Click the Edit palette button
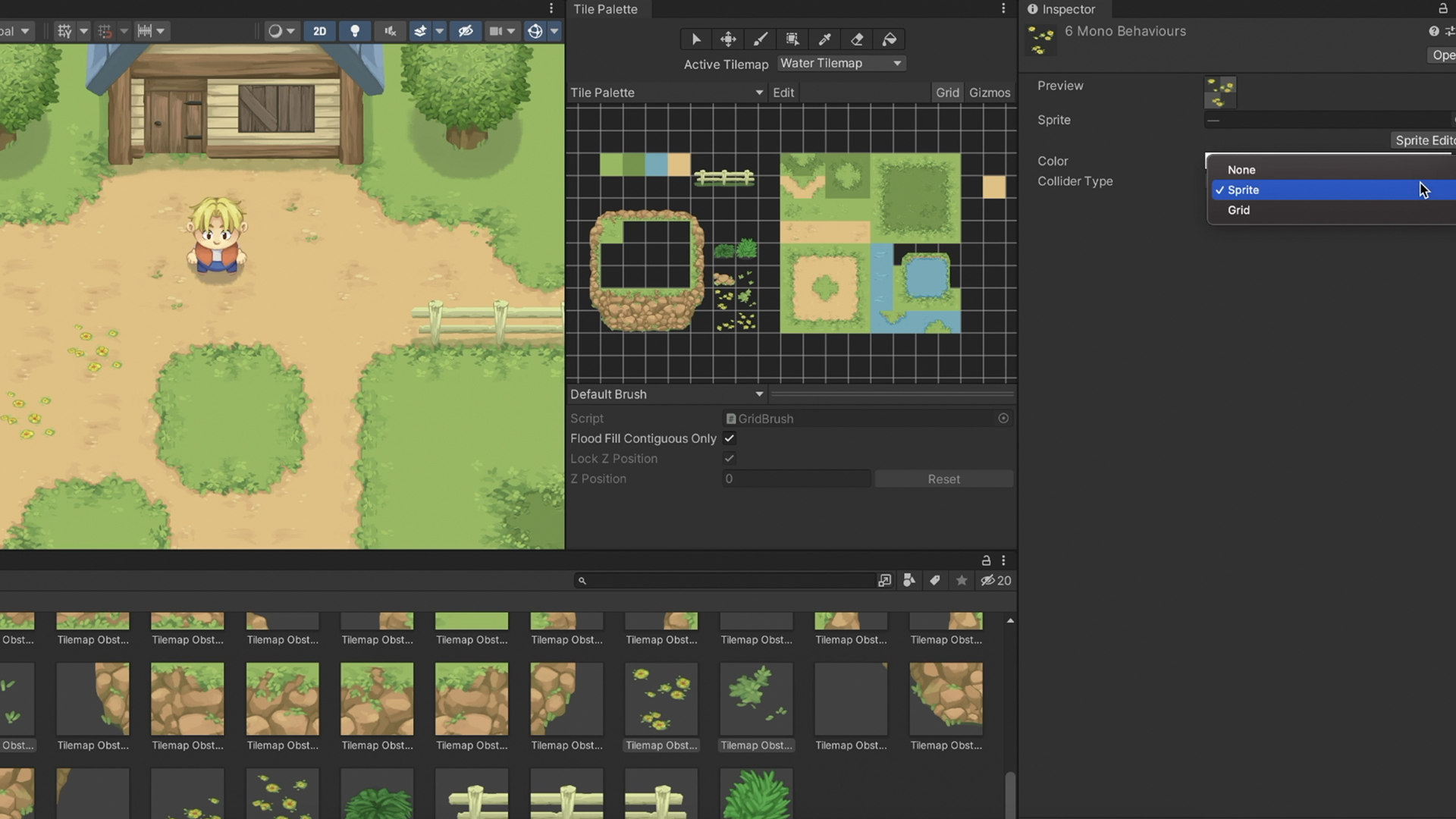1456x819 pixels. tap(783, 93)
